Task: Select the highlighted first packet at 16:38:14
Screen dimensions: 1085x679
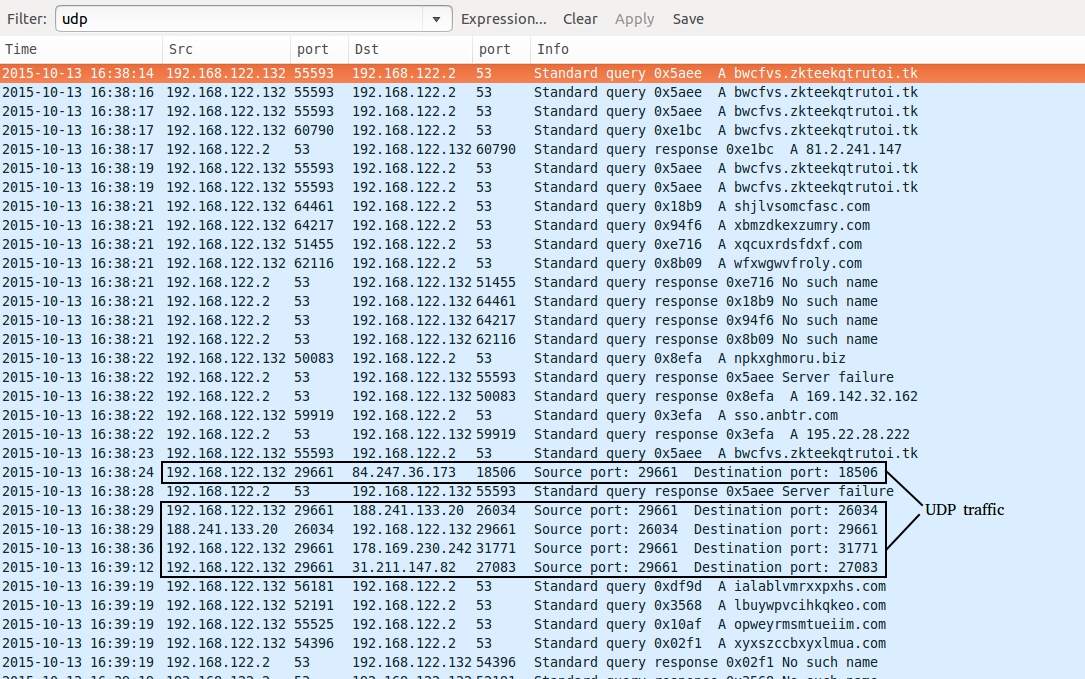Action: click(540, 73)
